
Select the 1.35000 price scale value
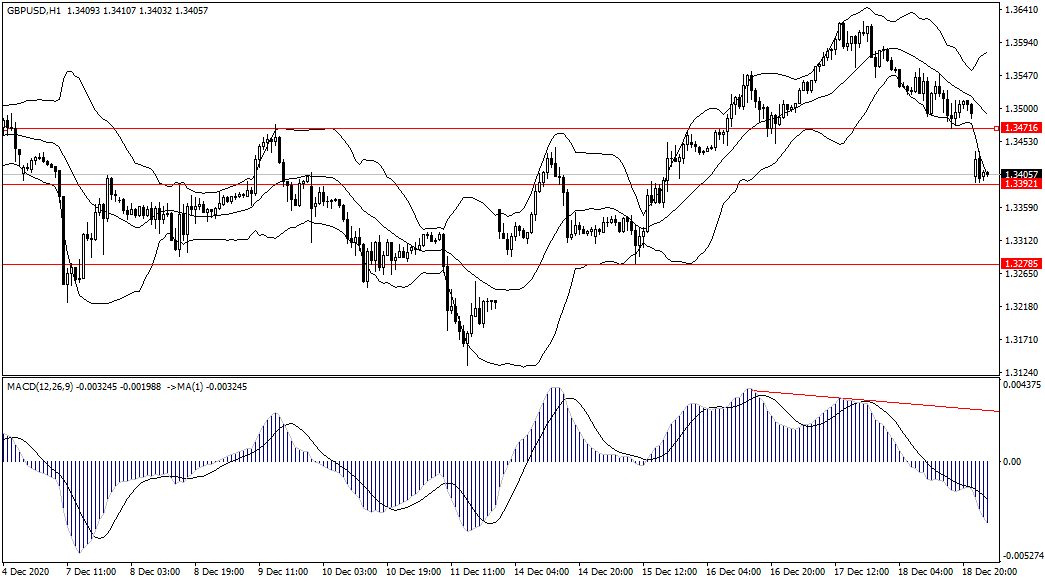tap(1020, 108)
